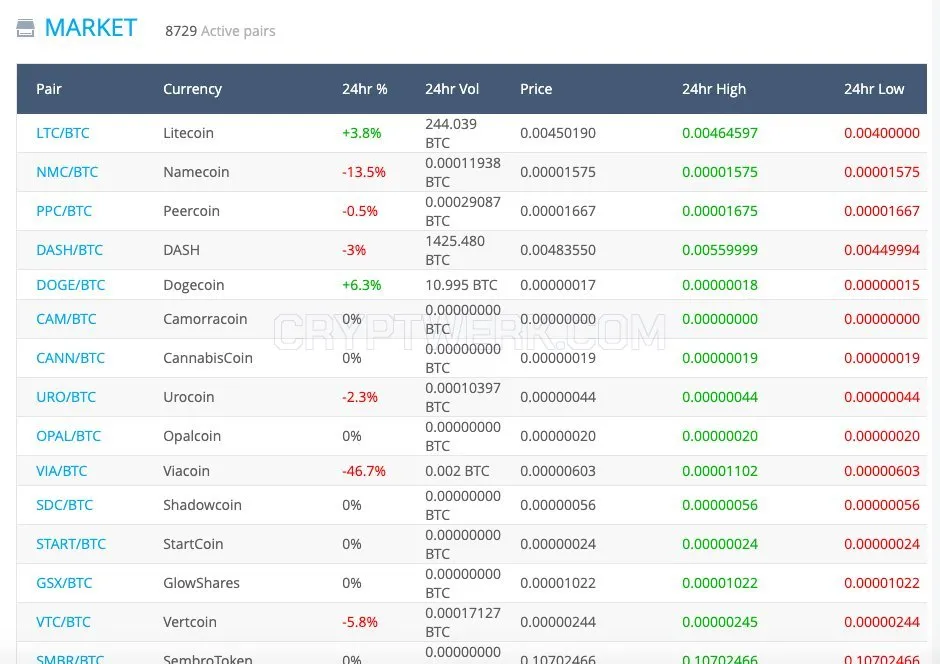
Task: Sort the table by Pair column header
Action: pyautogui.click(x=49, y=89)
